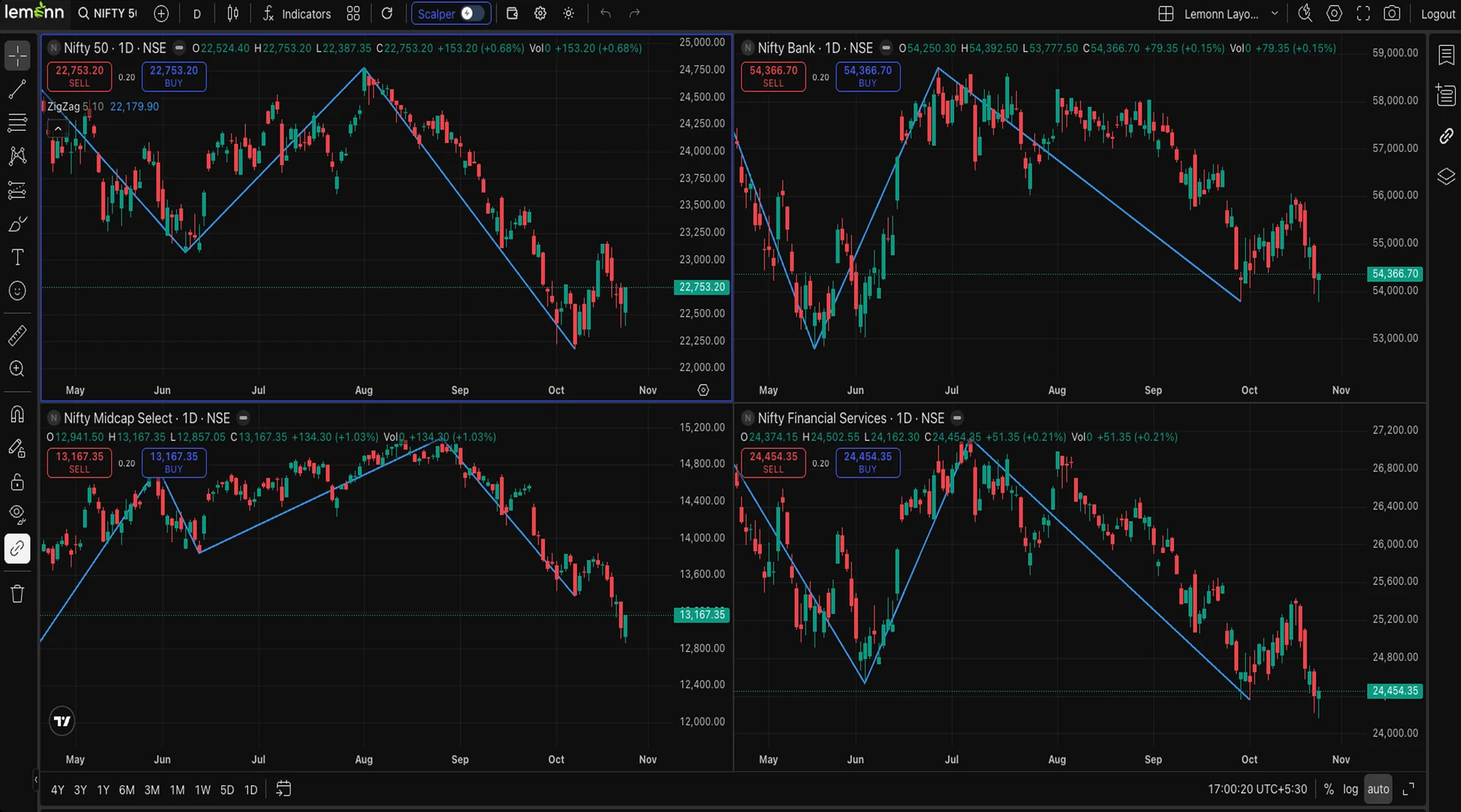Screen dimensions: 1461x812
Task: Open the go to date calendar
Action: tap(283, 789)
